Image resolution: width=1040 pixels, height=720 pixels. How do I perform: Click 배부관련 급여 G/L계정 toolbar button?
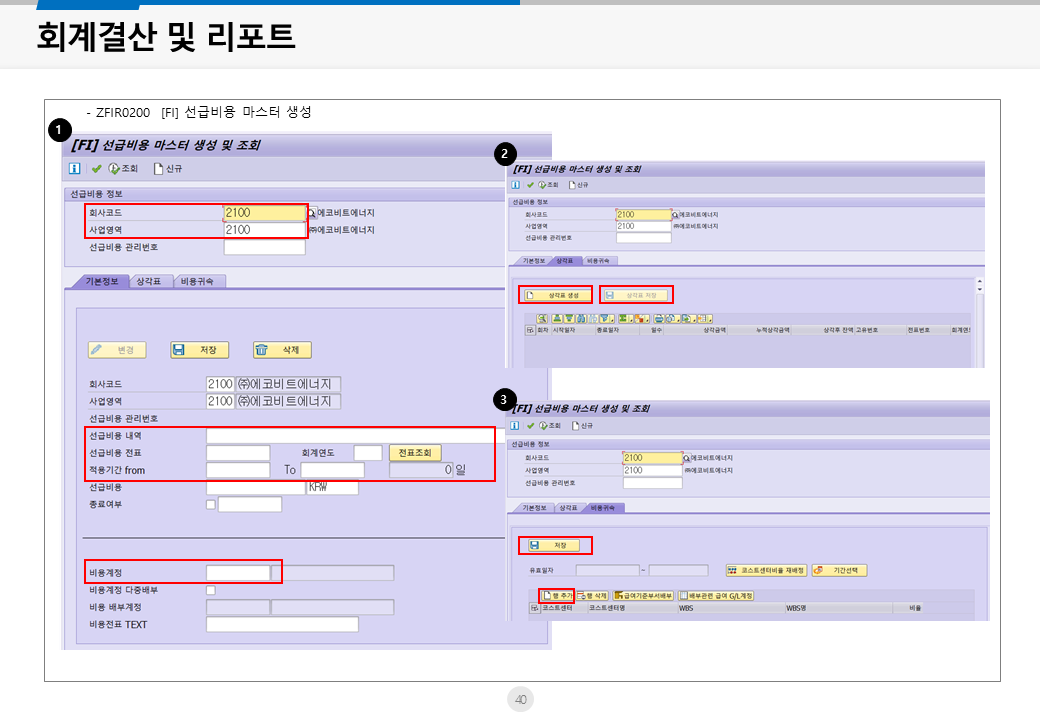coord(716,595)
